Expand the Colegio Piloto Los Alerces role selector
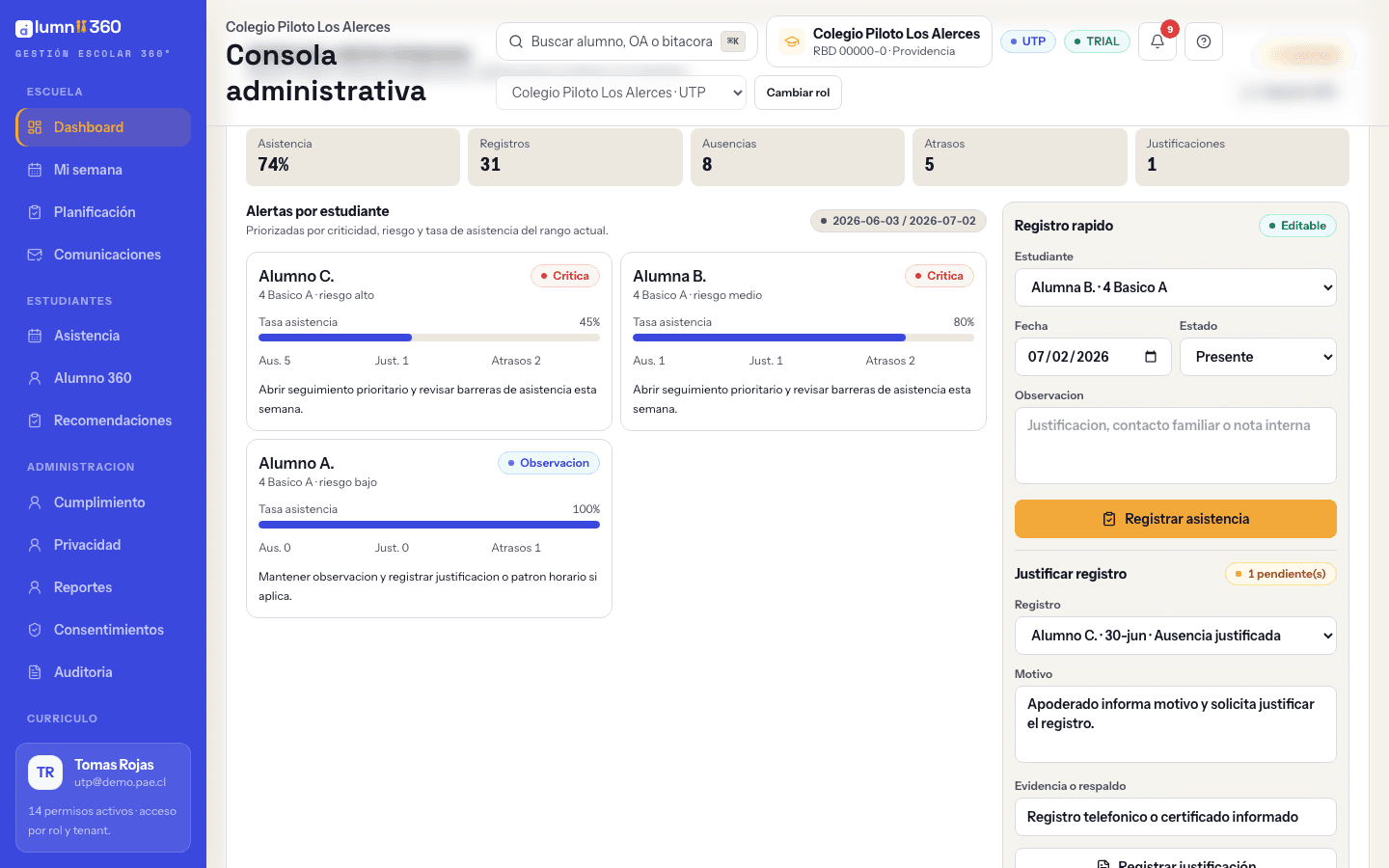Image resolution: width=1389 pixels, height=868 pixels. [x=621, y=93]
